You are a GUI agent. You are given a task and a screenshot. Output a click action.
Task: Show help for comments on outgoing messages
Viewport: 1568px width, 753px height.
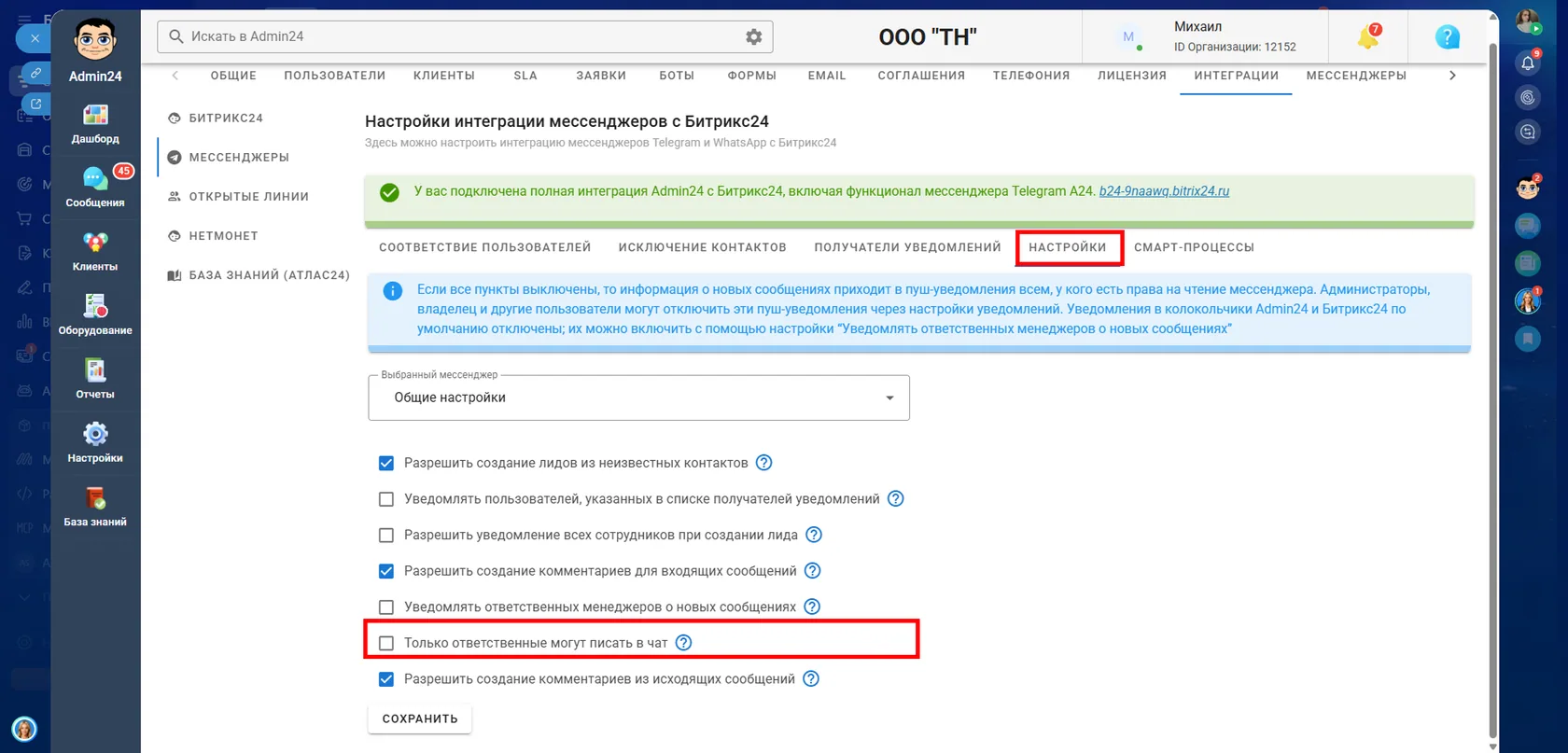tap(811, 679)
